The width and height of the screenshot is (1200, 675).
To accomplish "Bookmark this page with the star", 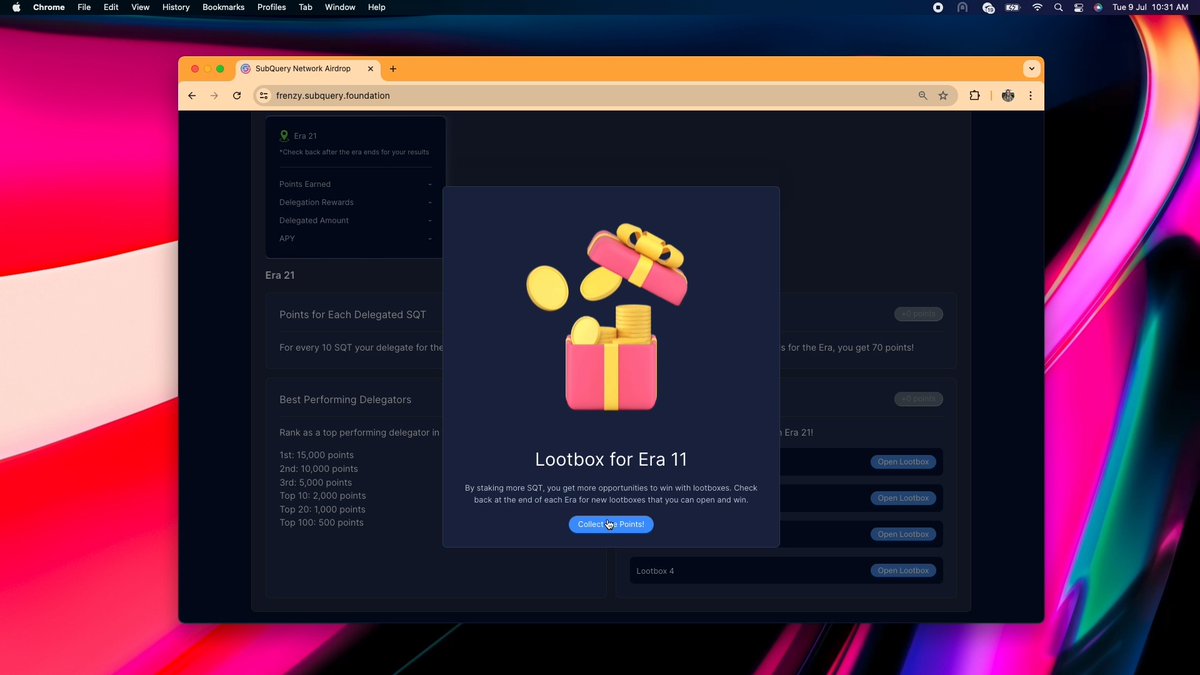I will pyautogui.click(x=943, y=96).
